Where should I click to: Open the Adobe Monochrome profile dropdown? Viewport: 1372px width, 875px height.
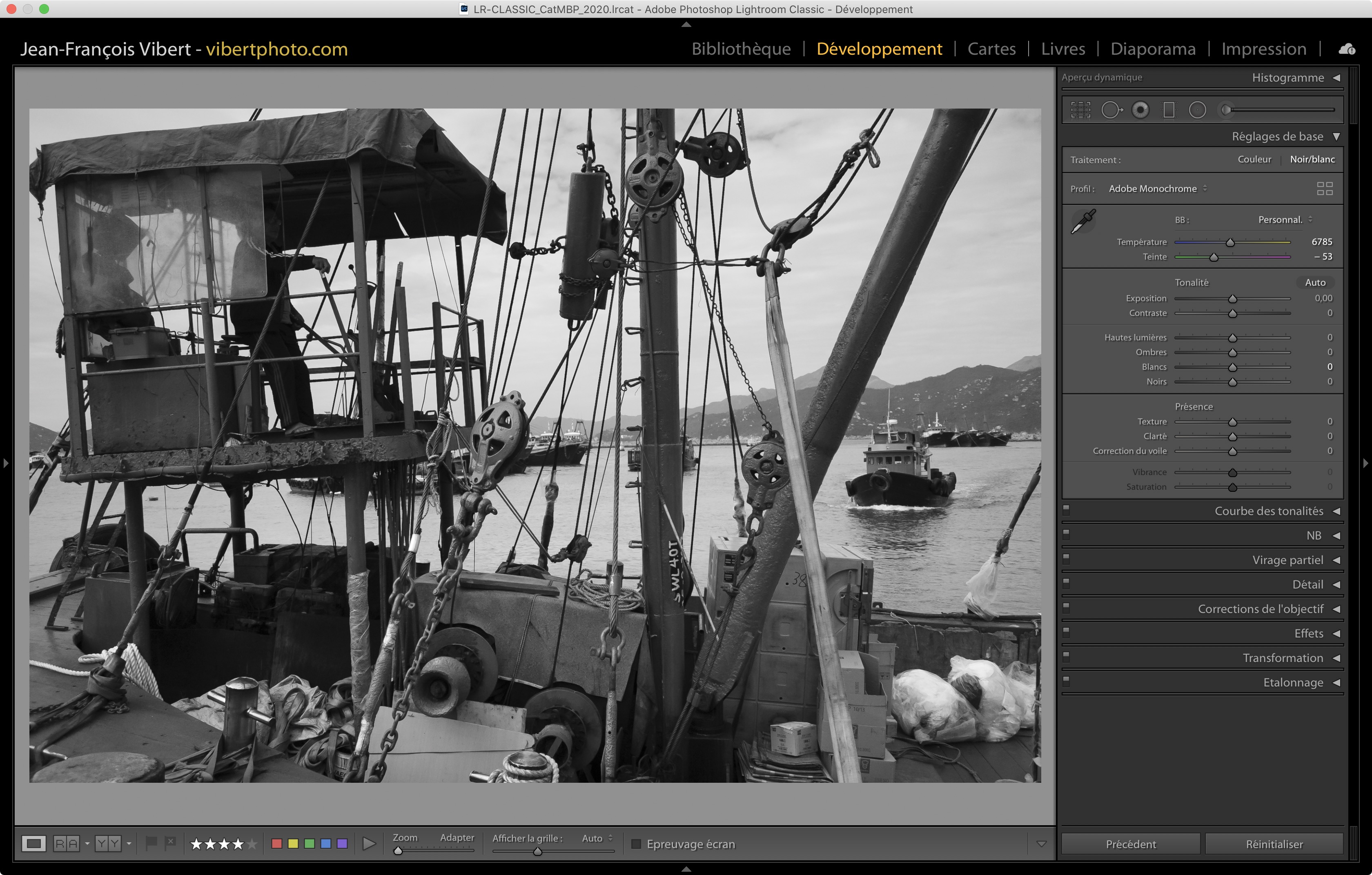point(1157,189)
